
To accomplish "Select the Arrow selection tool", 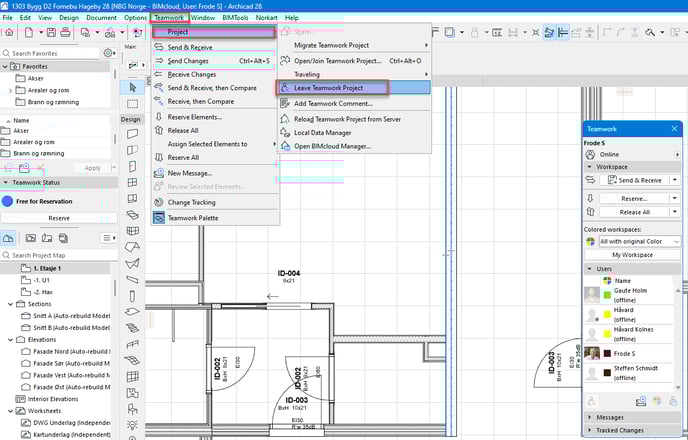I will pos(133,88).
